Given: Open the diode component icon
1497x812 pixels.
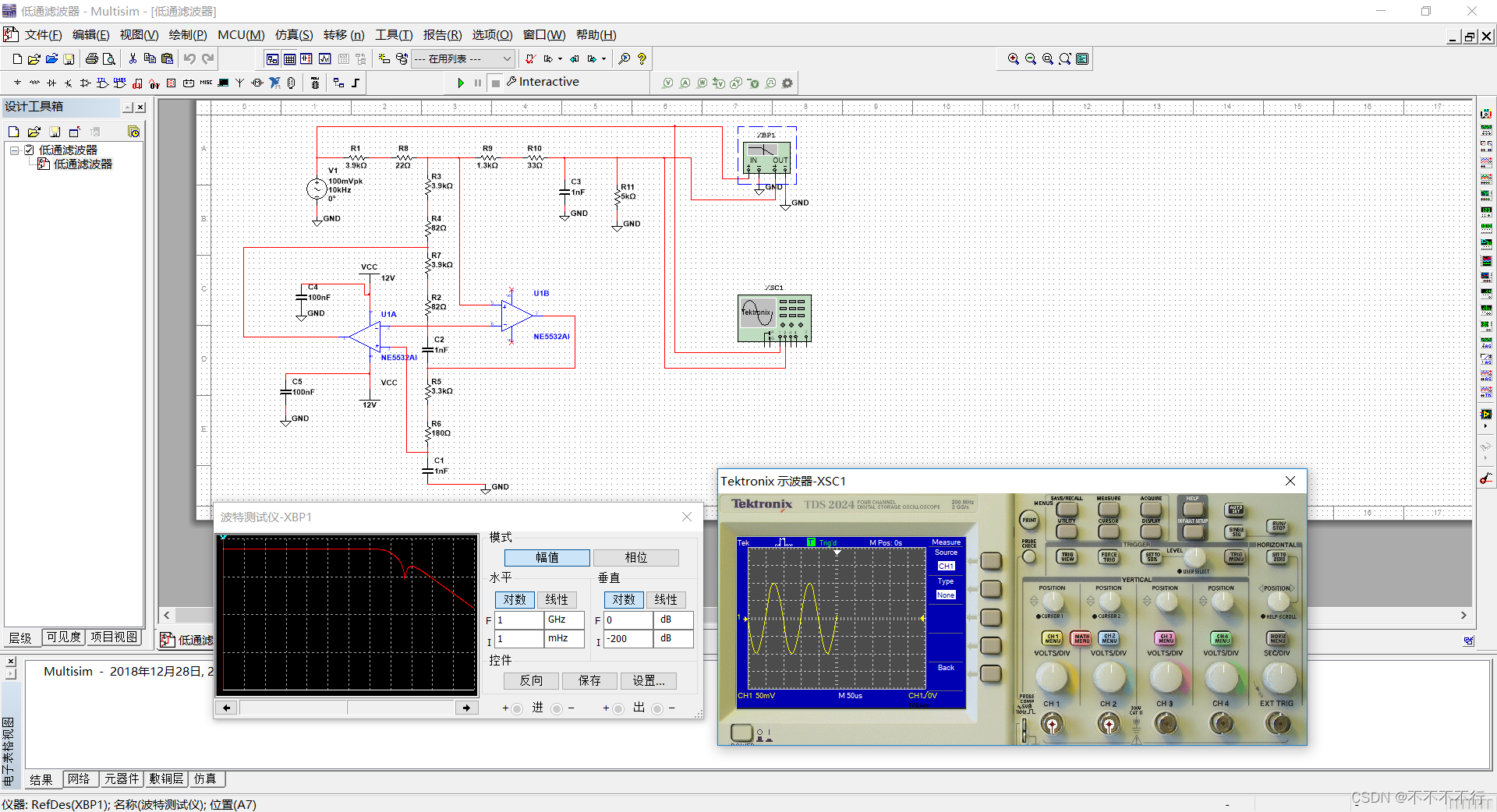Looking at the screenshot, I should click(51, 83).
